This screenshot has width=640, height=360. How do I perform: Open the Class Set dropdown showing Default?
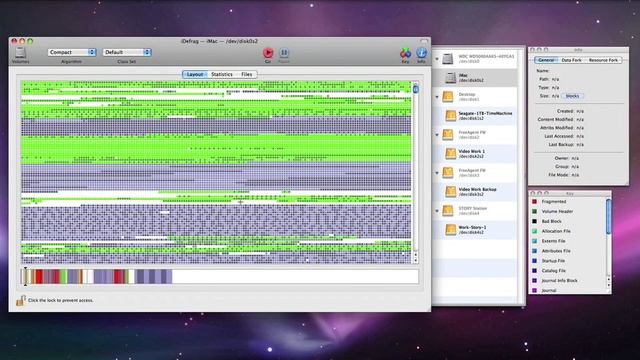tap(127, 52)
